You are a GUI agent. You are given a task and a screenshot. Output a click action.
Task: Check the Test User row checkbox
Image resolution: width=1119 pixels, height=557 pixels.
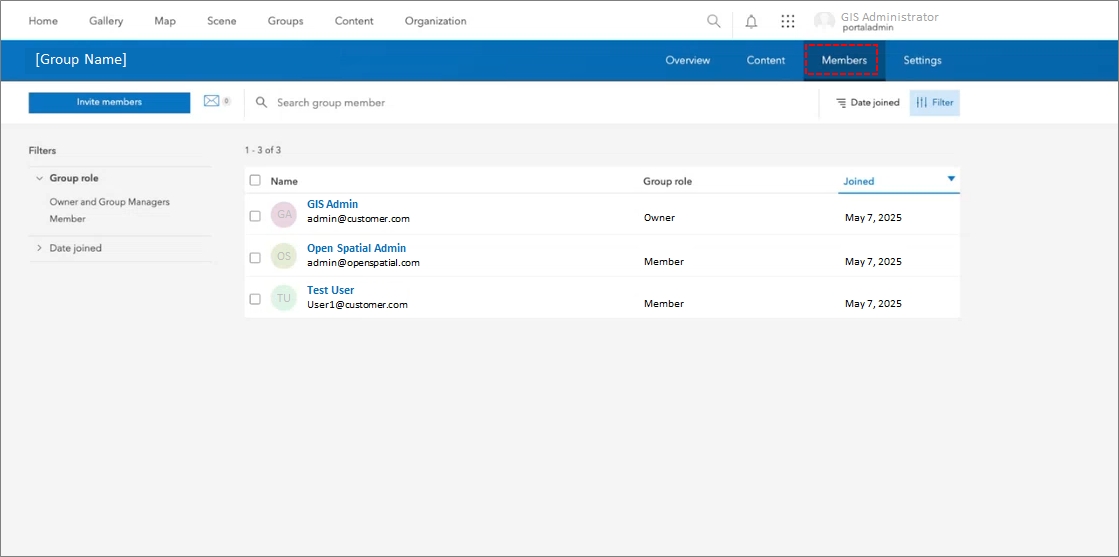255,299
